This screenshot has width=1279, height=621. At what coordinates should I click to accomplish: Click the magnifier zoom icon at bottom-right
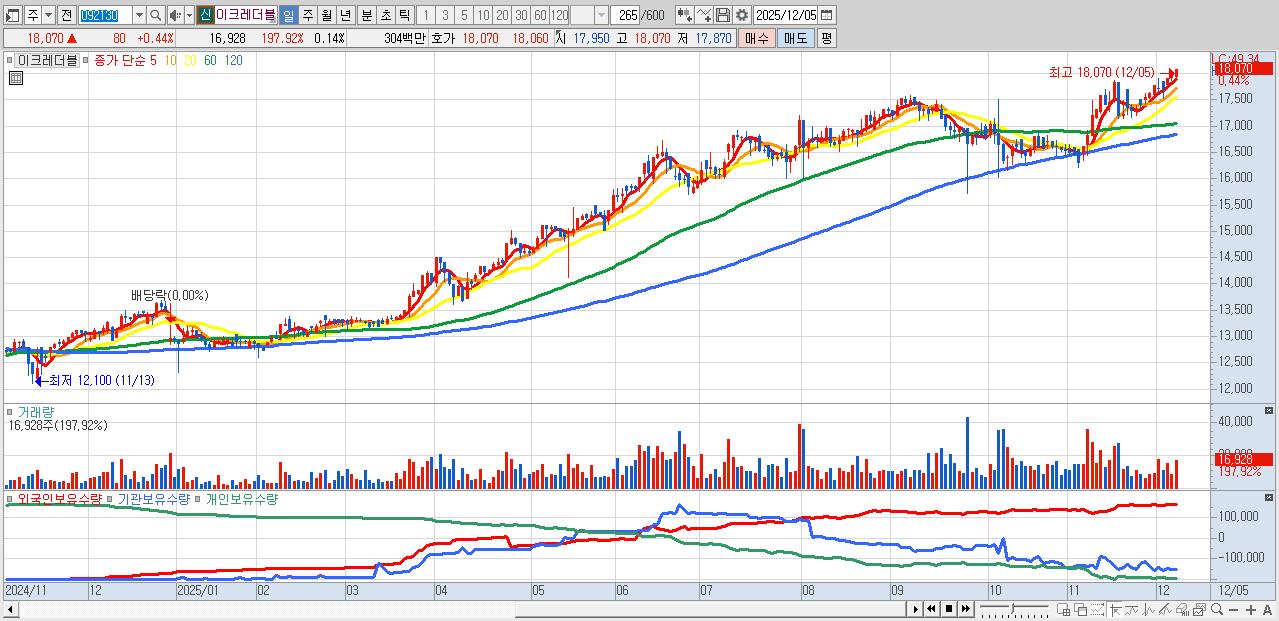coord(1217,609)
